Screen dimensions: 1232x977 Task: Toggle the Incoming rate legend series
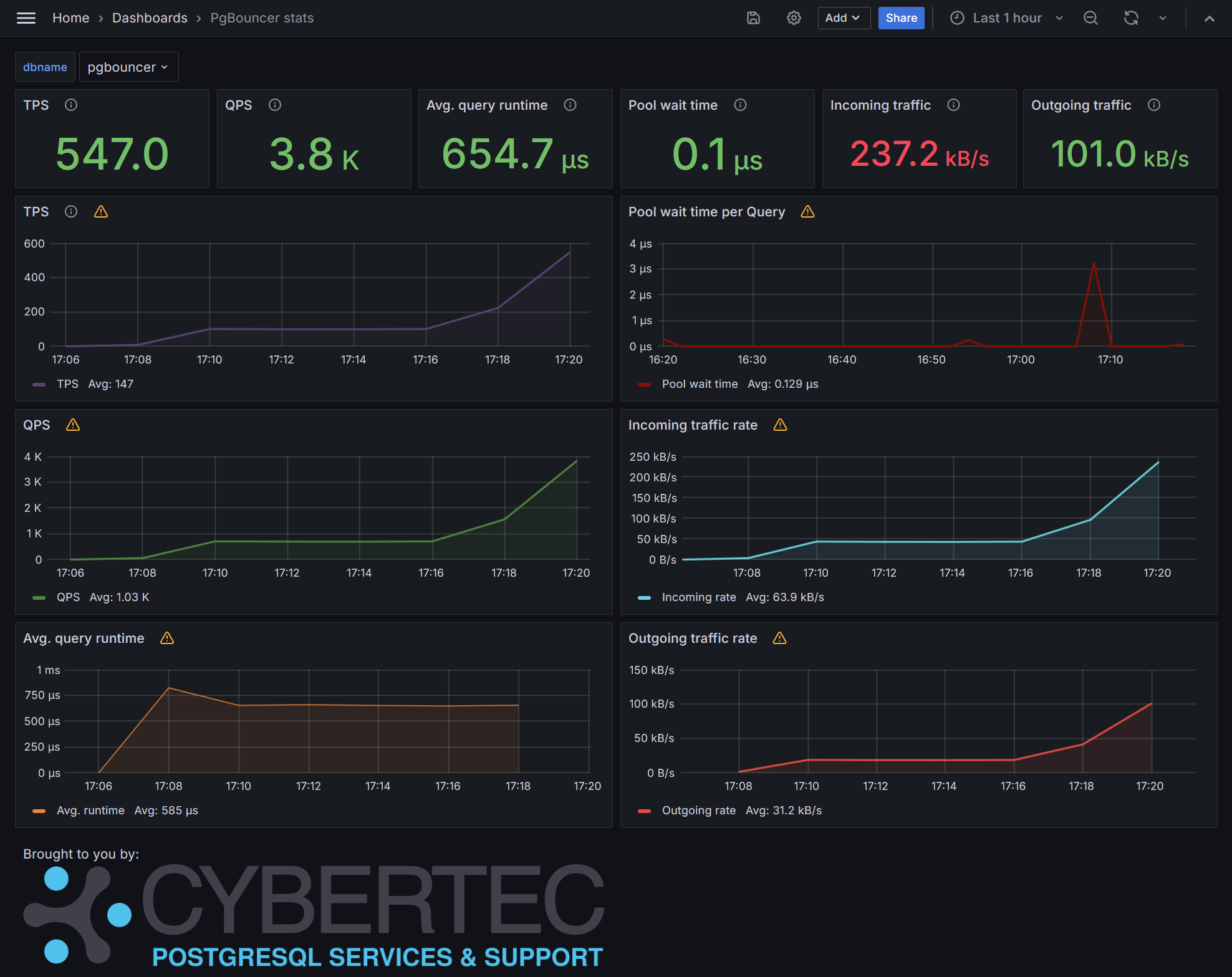pyautogui.click(x=698, y=597)
